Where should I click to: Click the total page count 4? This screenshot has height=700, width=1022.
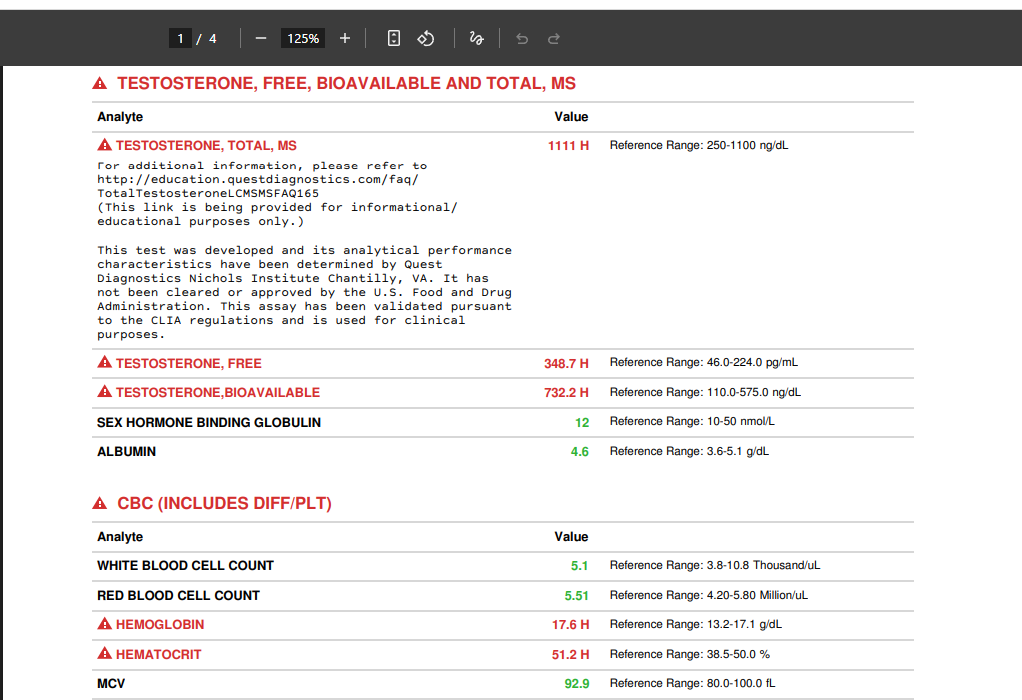[212, 38]
